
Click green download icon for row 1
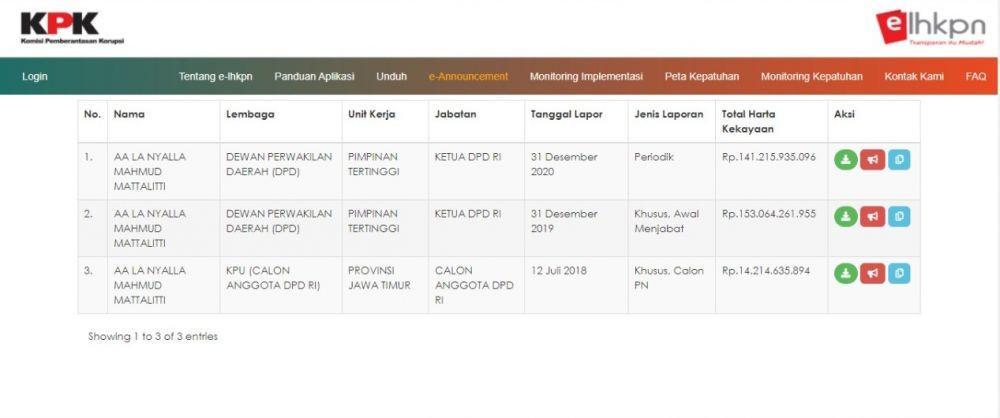click(846, 160)
